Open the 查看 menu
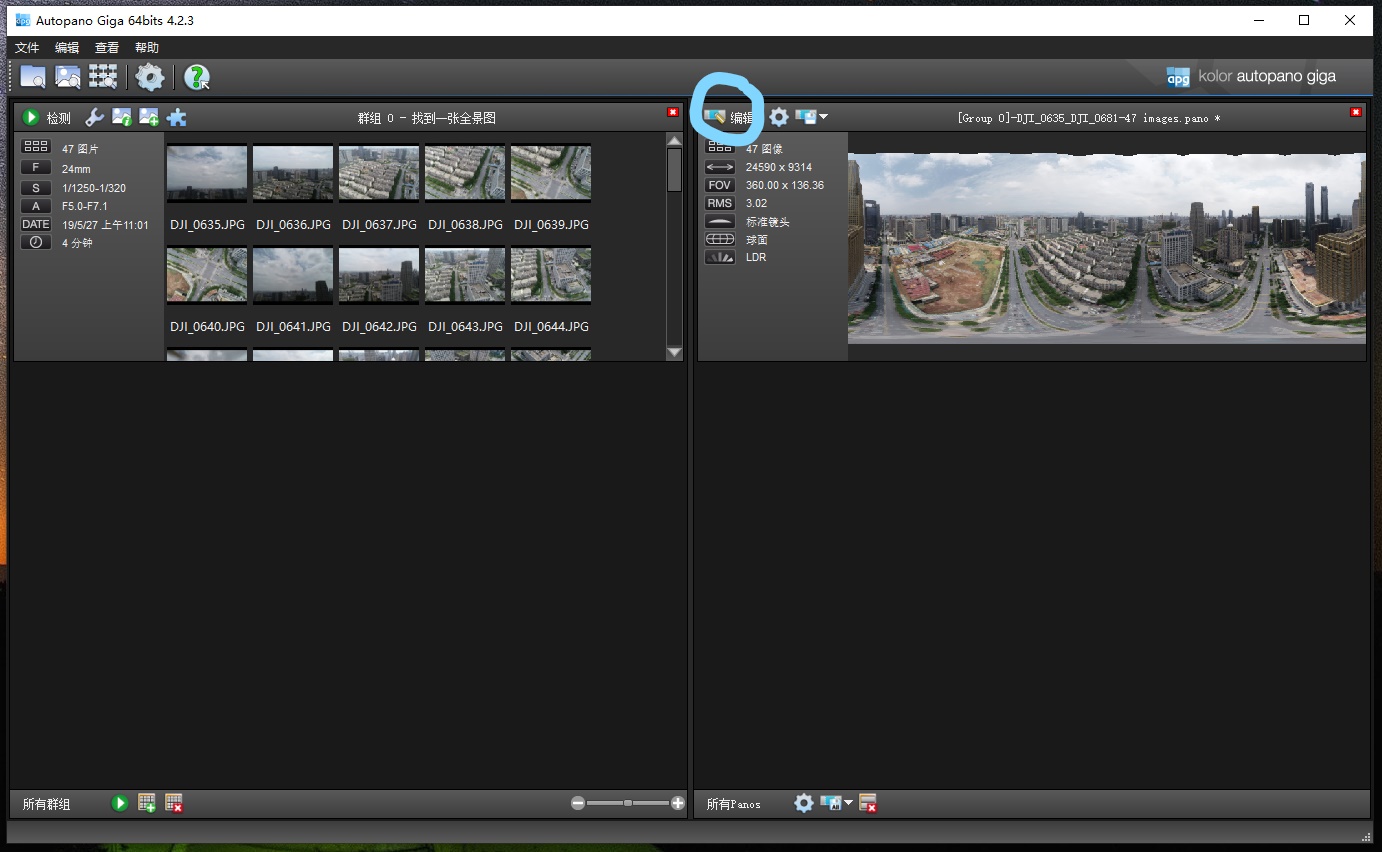Viewport: 1382px width, 852px height. tap(107, 48)
